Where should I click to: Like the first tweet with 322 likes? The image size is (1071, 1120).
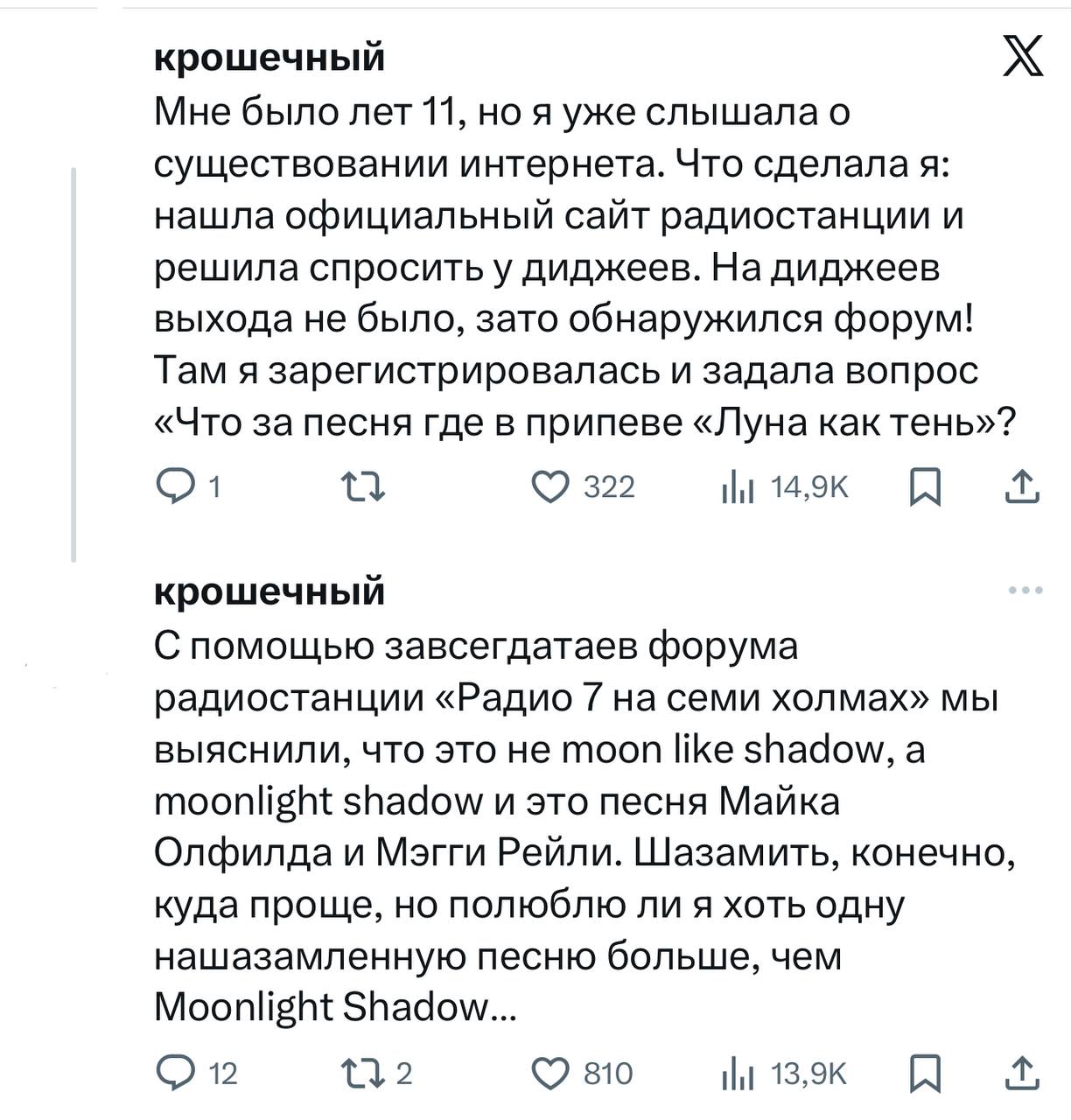tap(551, 486)
